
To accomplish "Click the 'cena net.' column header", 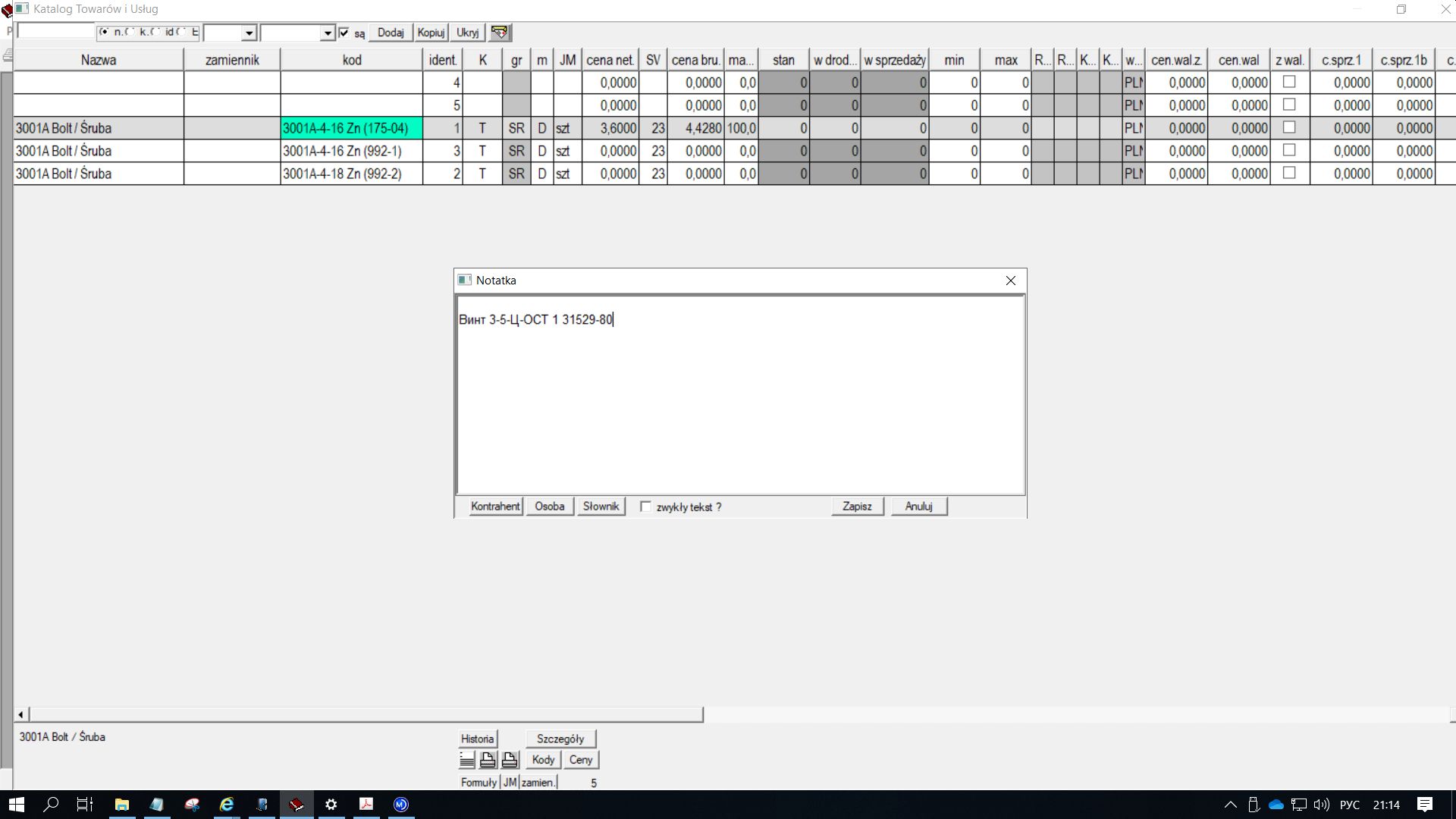I will pyautogui.click(x=610, y=60).
